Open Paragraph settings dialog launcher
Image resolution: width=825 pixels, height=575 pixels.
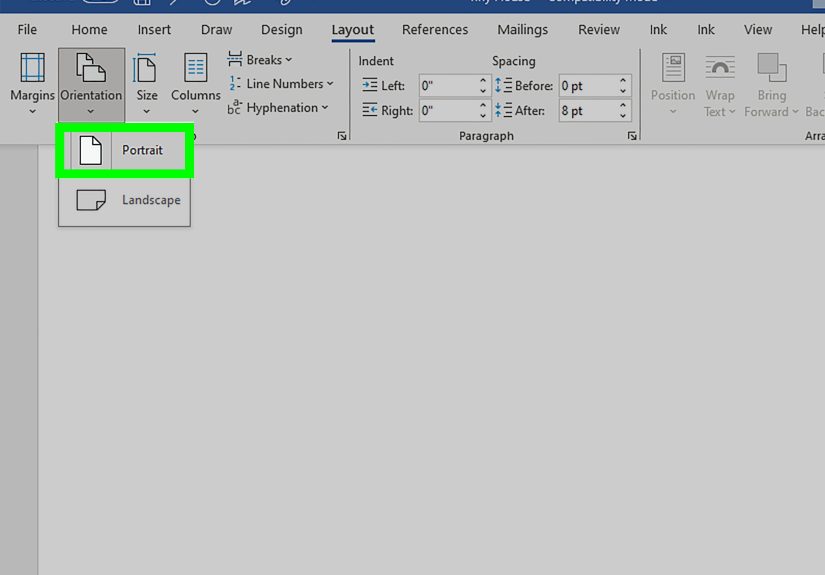[632, 136]
